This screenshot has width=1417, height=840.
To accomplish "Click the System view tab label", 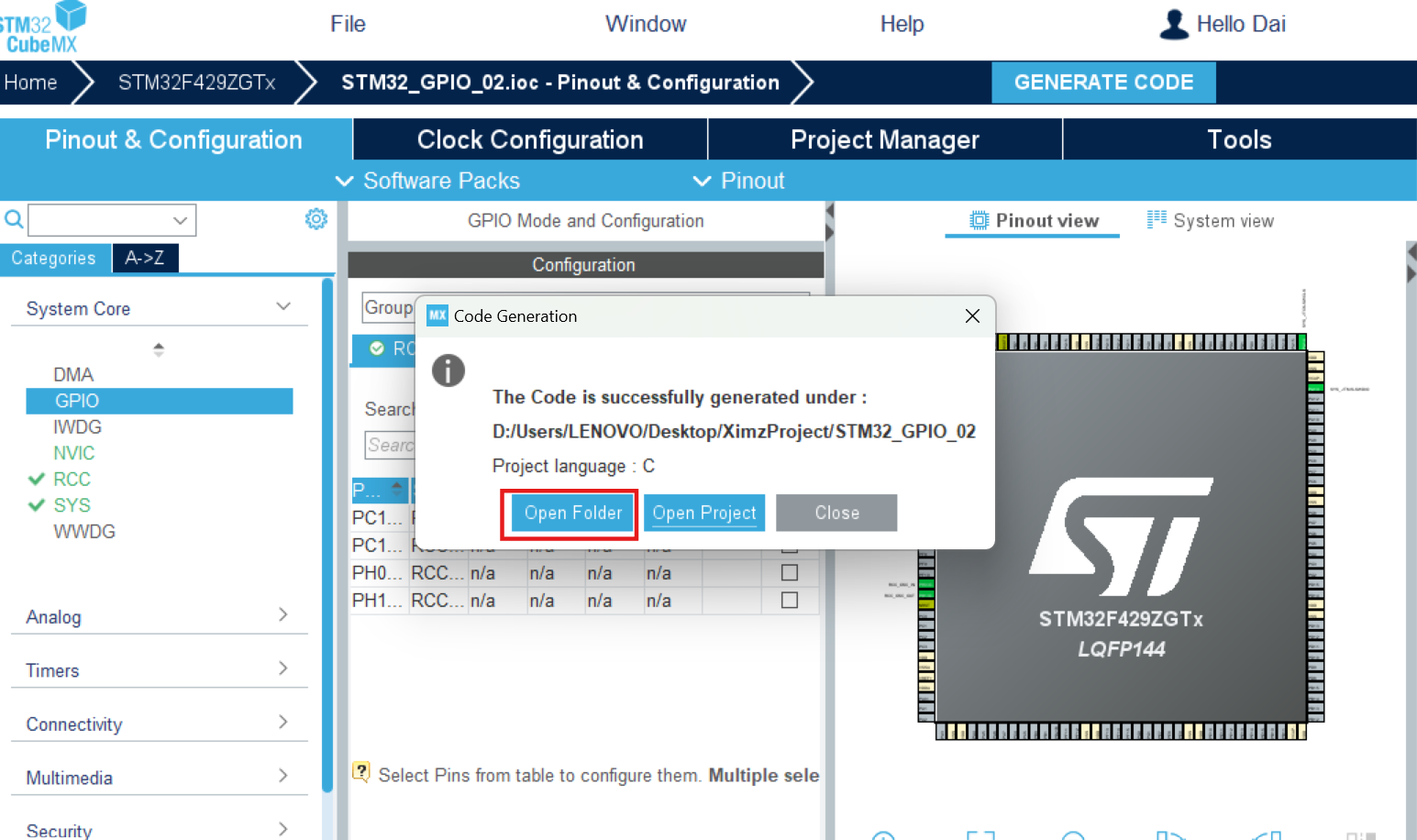I will [1223, 220].
